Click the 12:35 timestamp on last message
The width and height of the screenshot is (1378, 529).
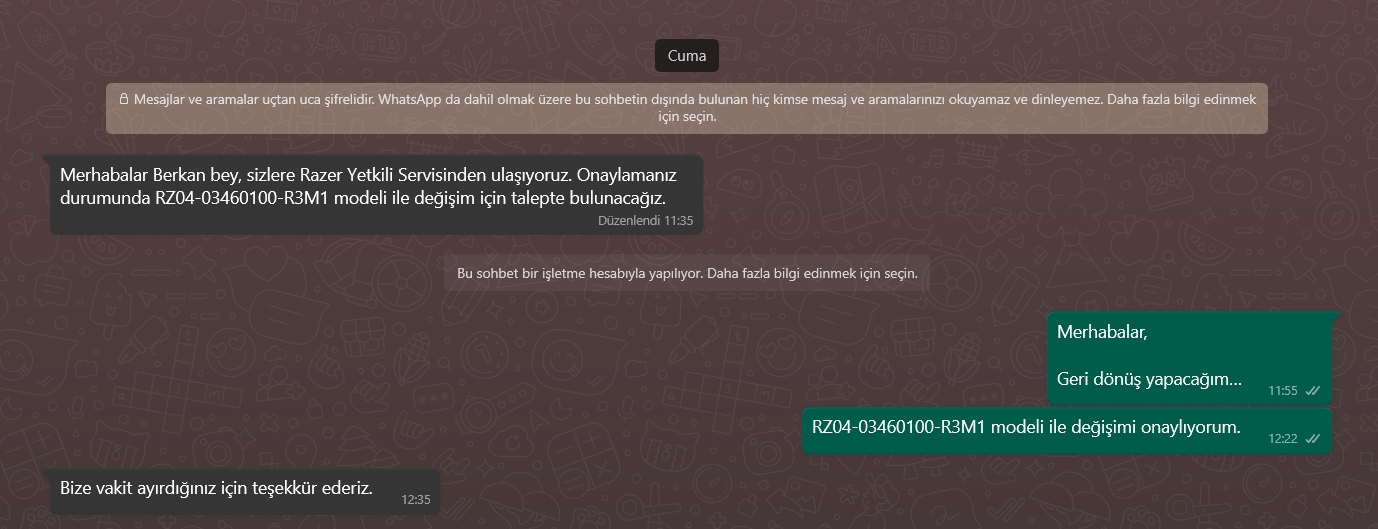(416, 499)
